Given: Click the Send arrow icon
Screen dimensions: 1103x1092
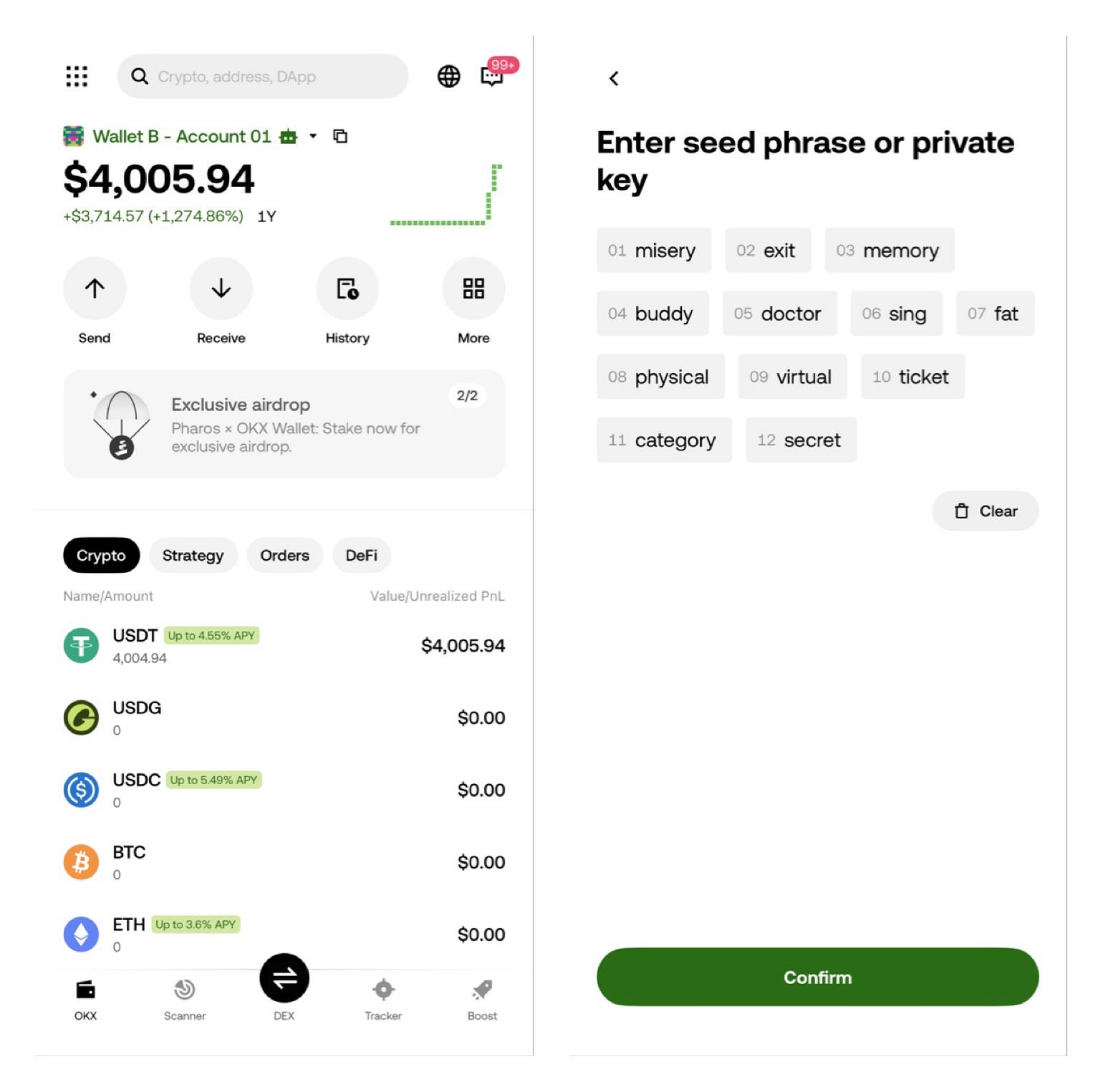Looking at the screenshot, I should click(x=94, y=289).
